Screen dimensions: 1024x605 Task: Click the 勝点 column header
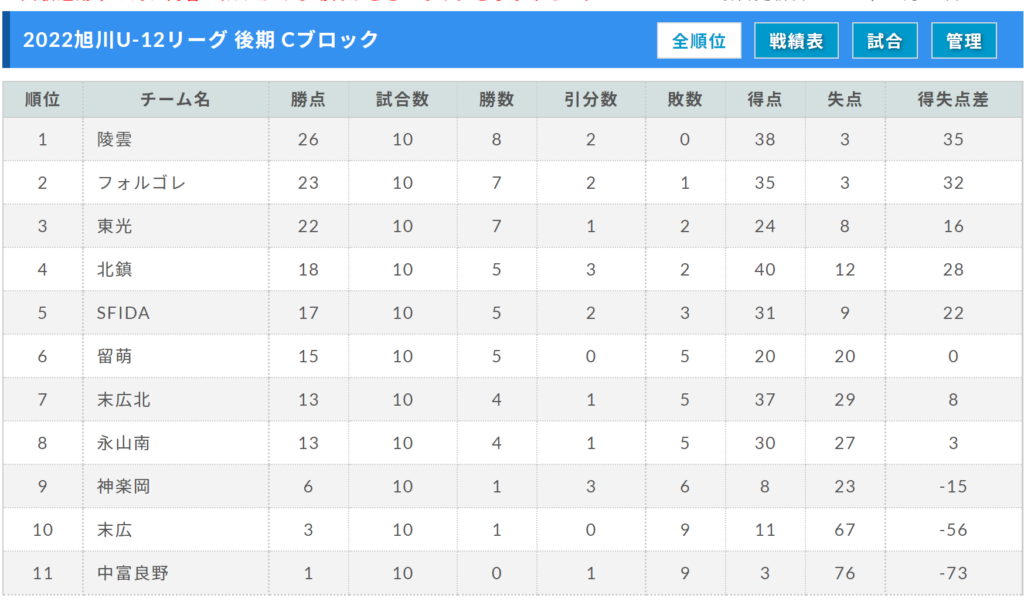coord(308,99)
